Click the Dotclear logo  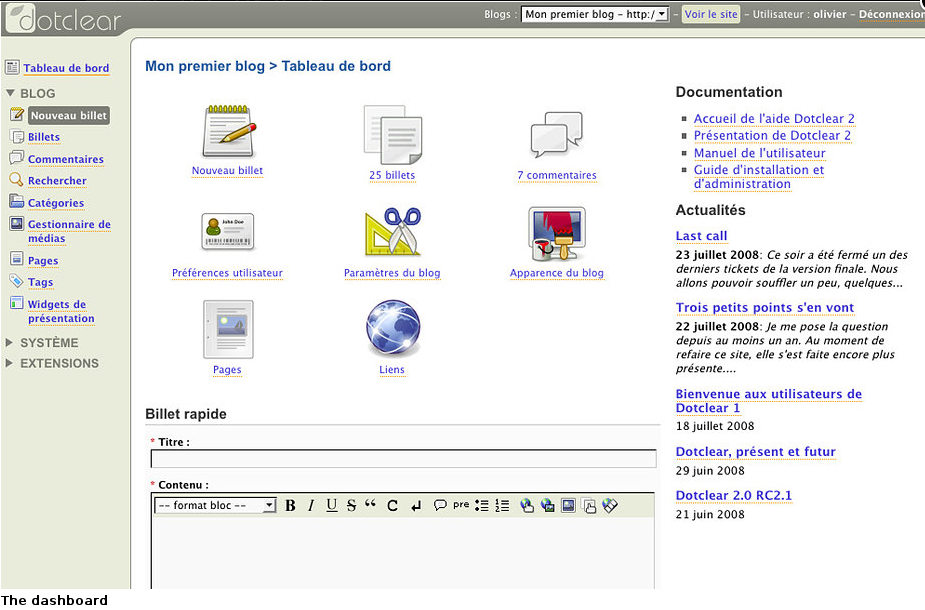tap(63, 18)
